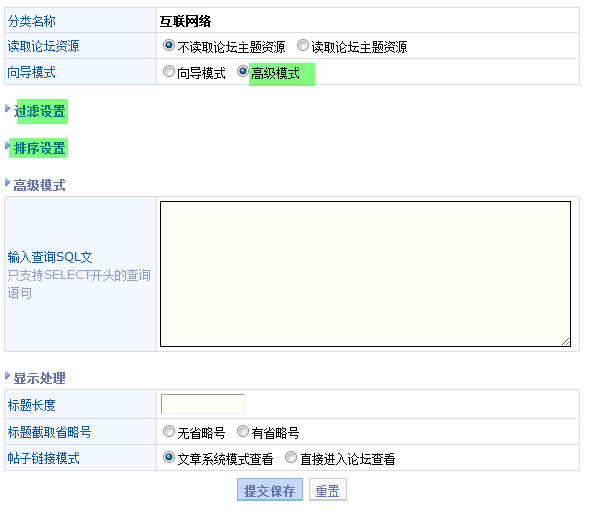Select 有省略号 for title truncation

243,432
